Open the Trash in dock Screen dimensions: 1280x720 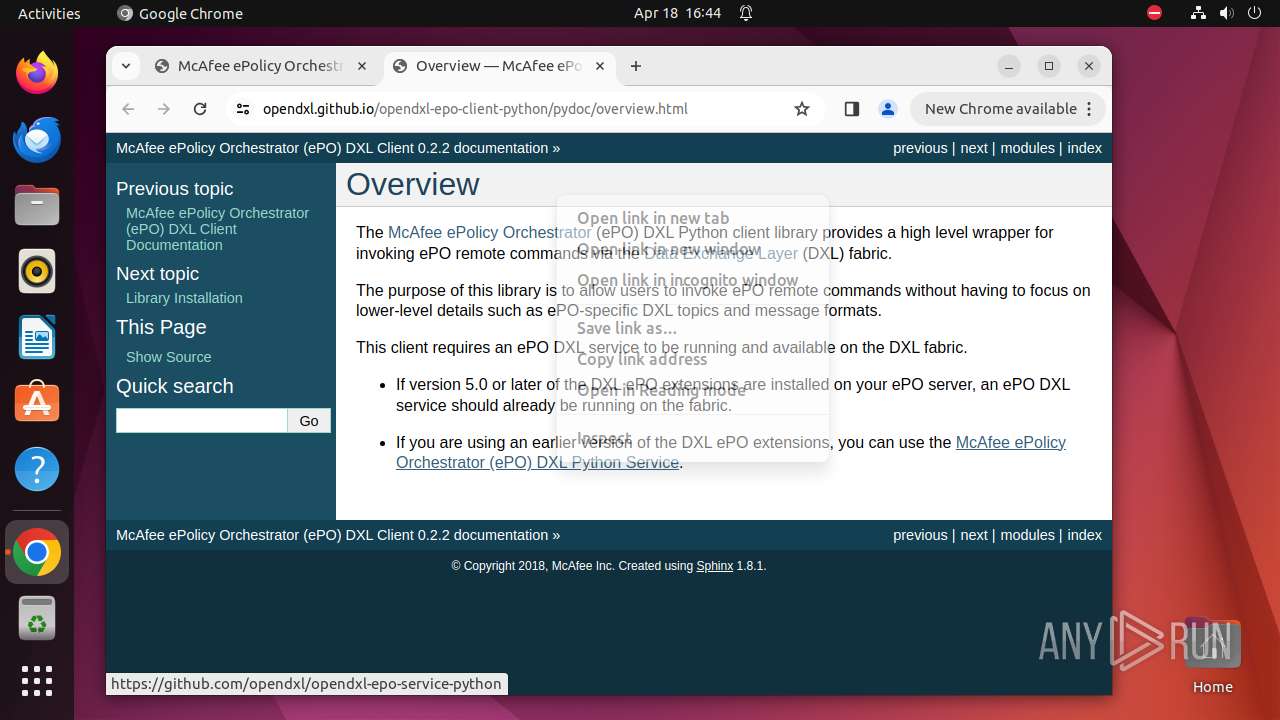tap(37, 618)
